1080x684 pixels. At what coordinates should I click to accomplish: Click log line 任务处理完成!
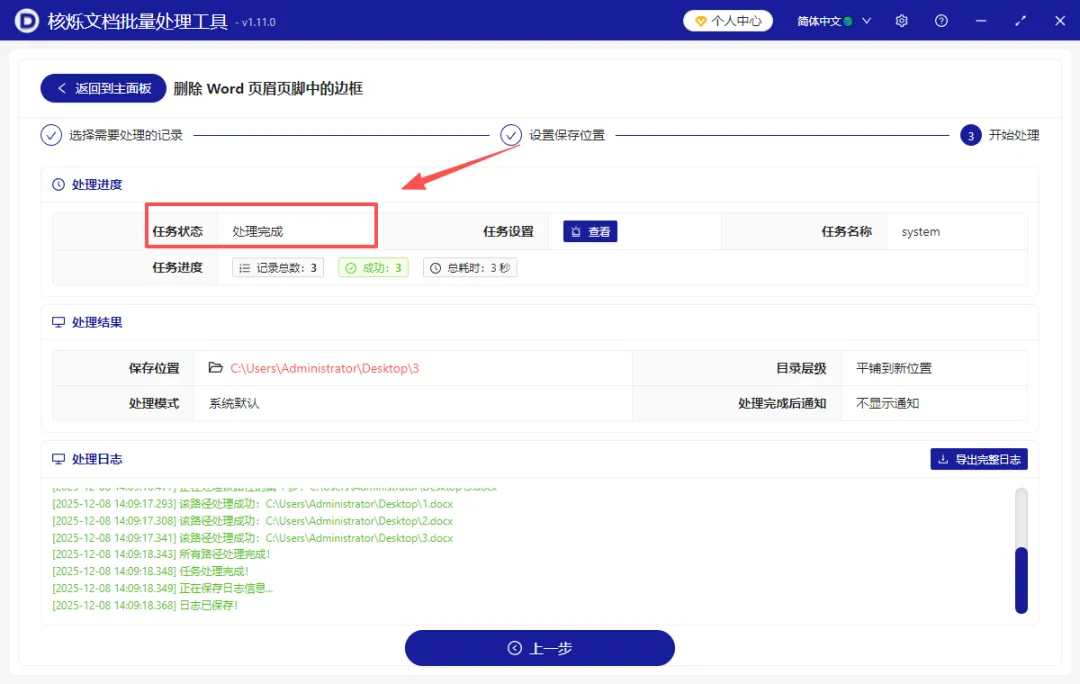150,572
